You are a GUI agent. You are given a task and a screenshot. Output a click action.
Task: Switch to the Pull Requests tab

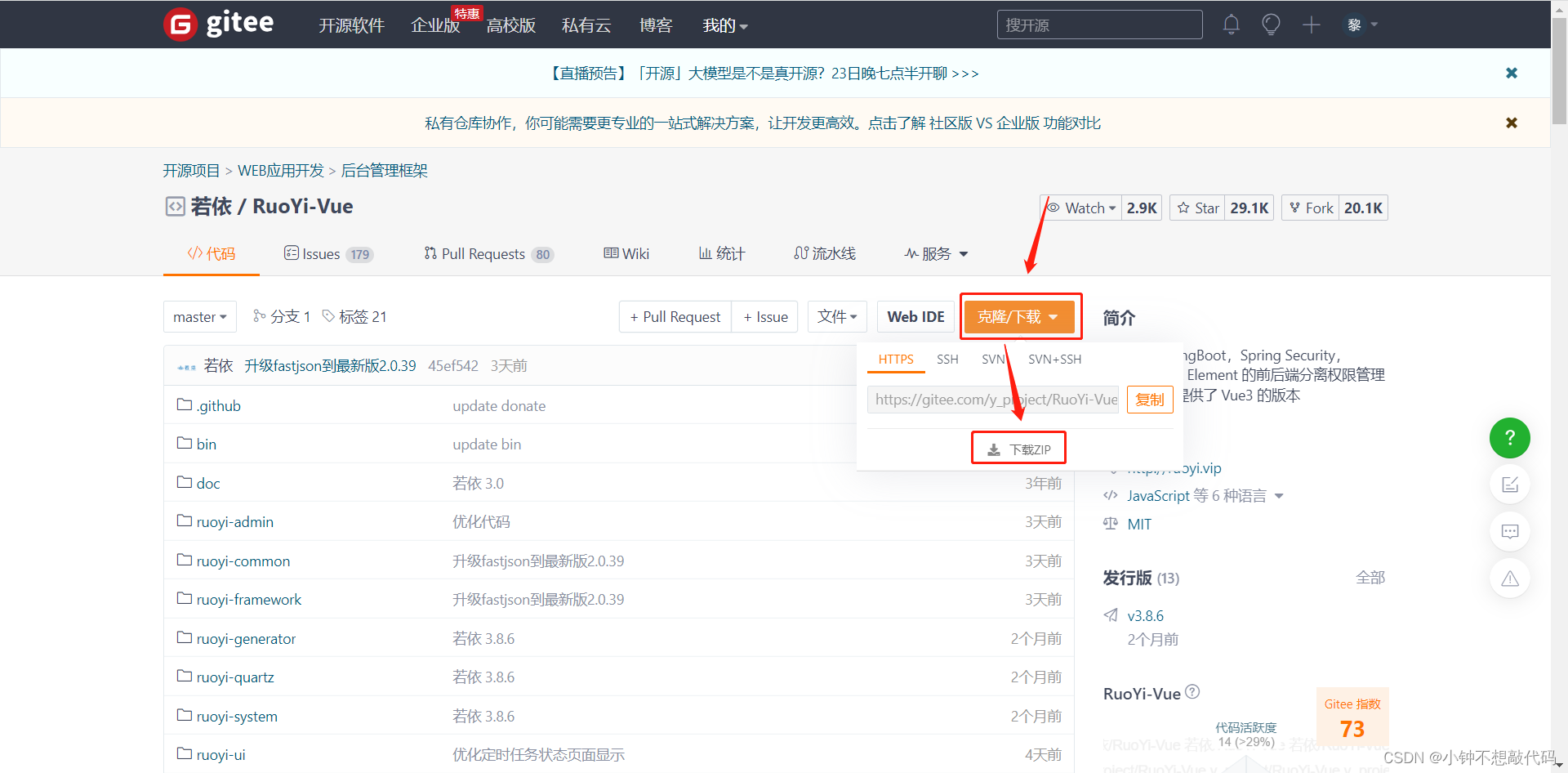(488, 253)
